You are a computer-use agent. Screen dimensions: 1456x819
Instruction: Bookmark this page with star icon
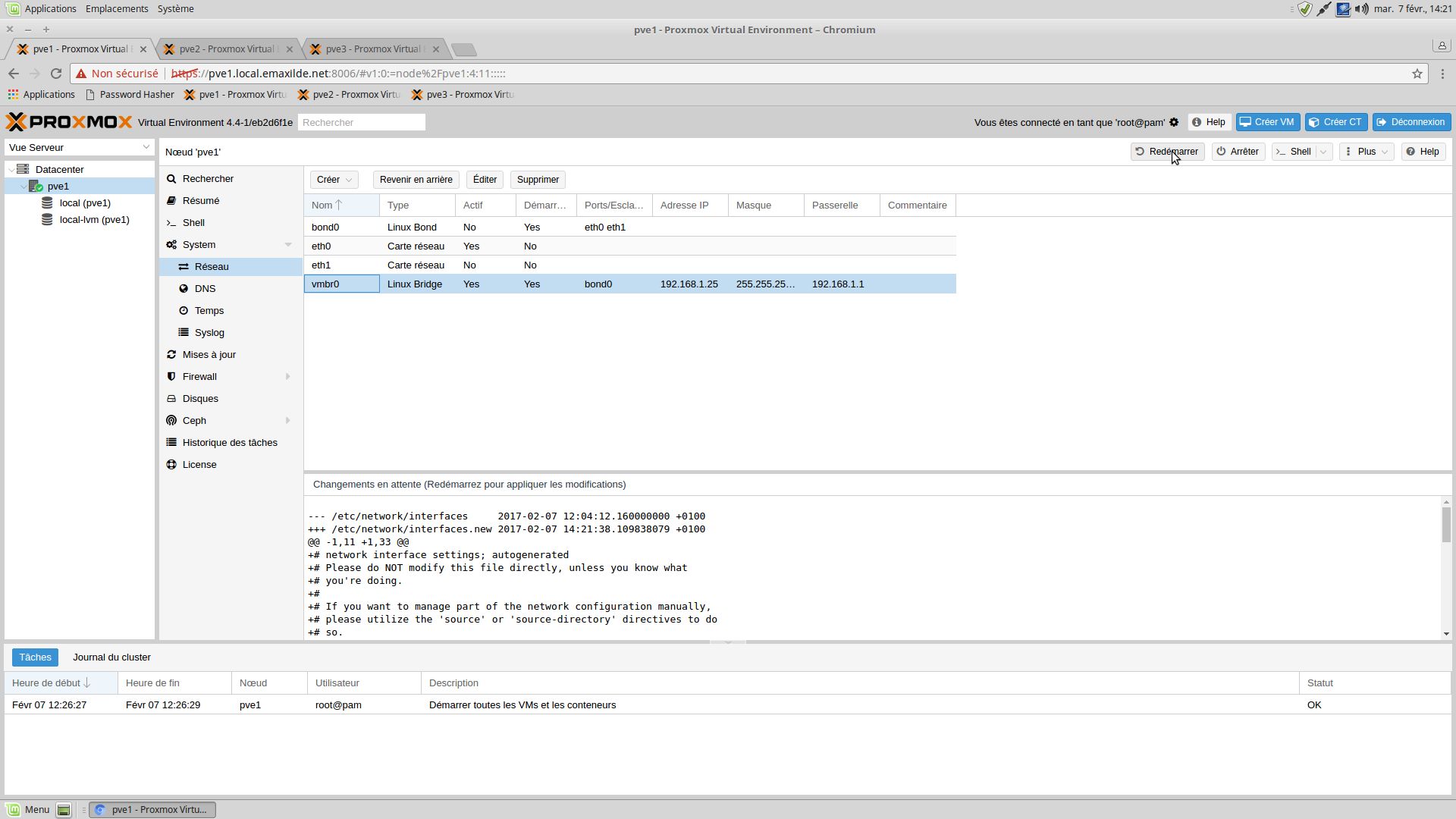coord(1417,74)
